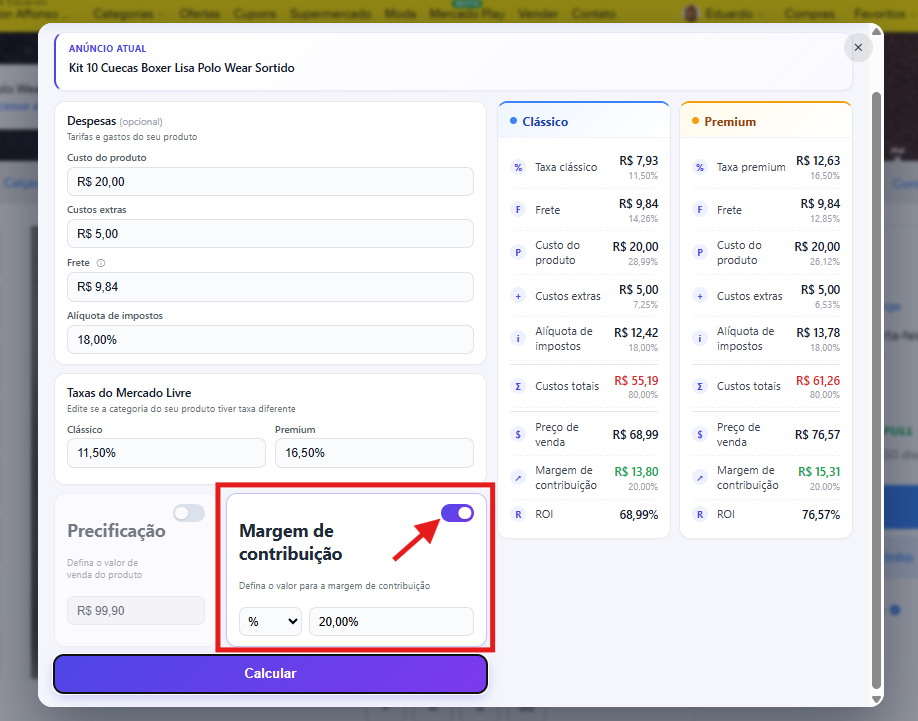Click the blue dot beside Clássico heading
918x721 pixels.
click(x=513, y=121)
